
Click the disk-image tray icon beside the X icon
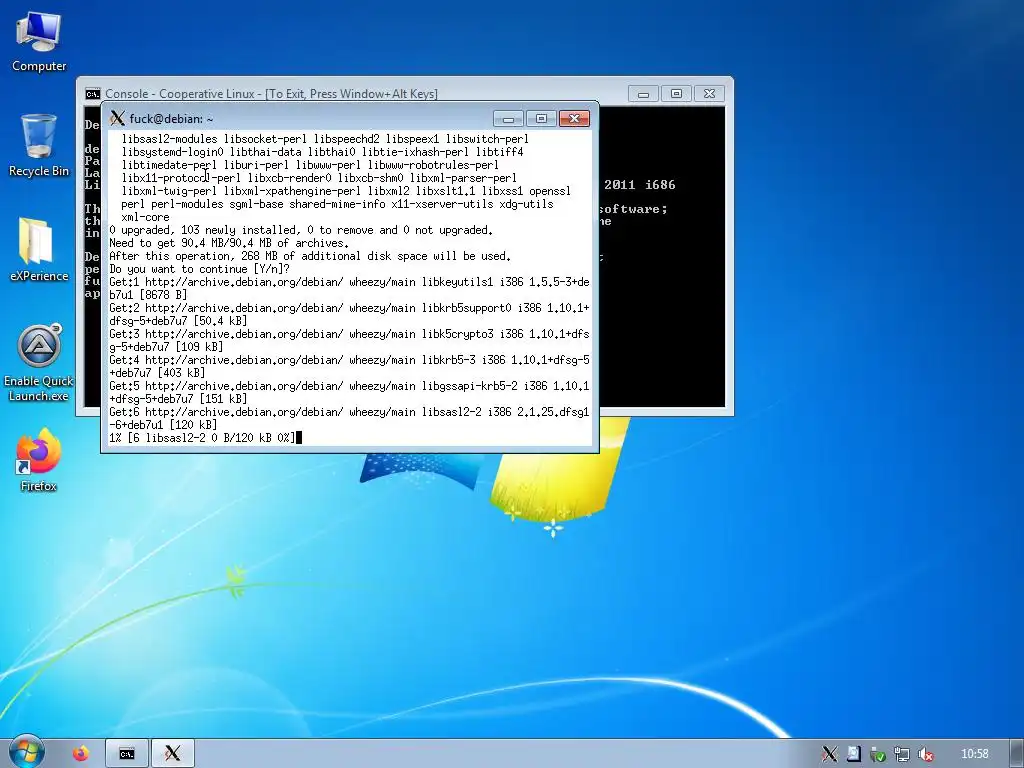pos(853,754)
